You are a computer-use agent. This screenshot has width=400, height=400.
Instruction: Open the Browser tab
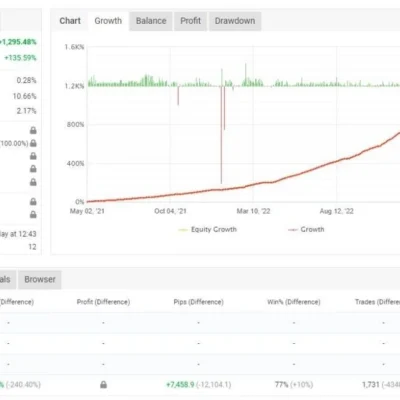click(x=40, y=279)
